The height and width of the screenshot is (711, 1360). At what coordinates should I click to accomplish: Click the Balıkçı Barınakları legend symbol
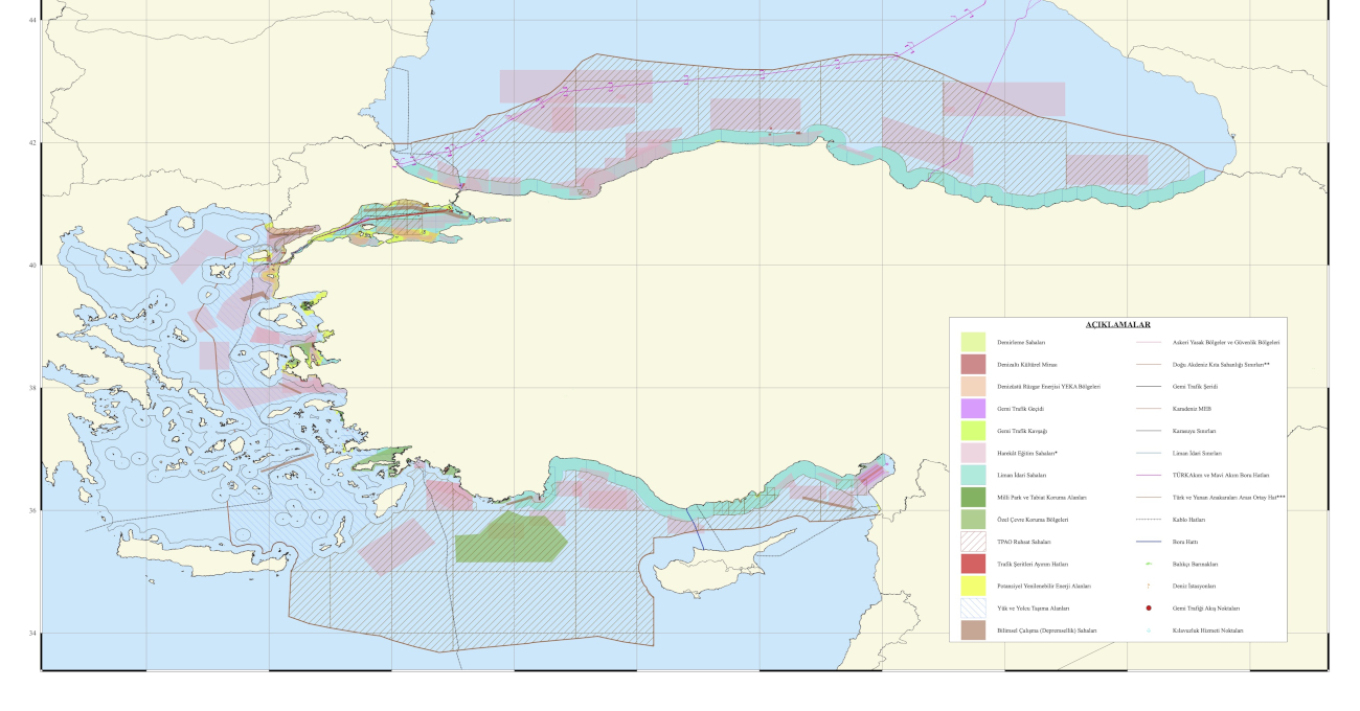tap(1148, 564)
